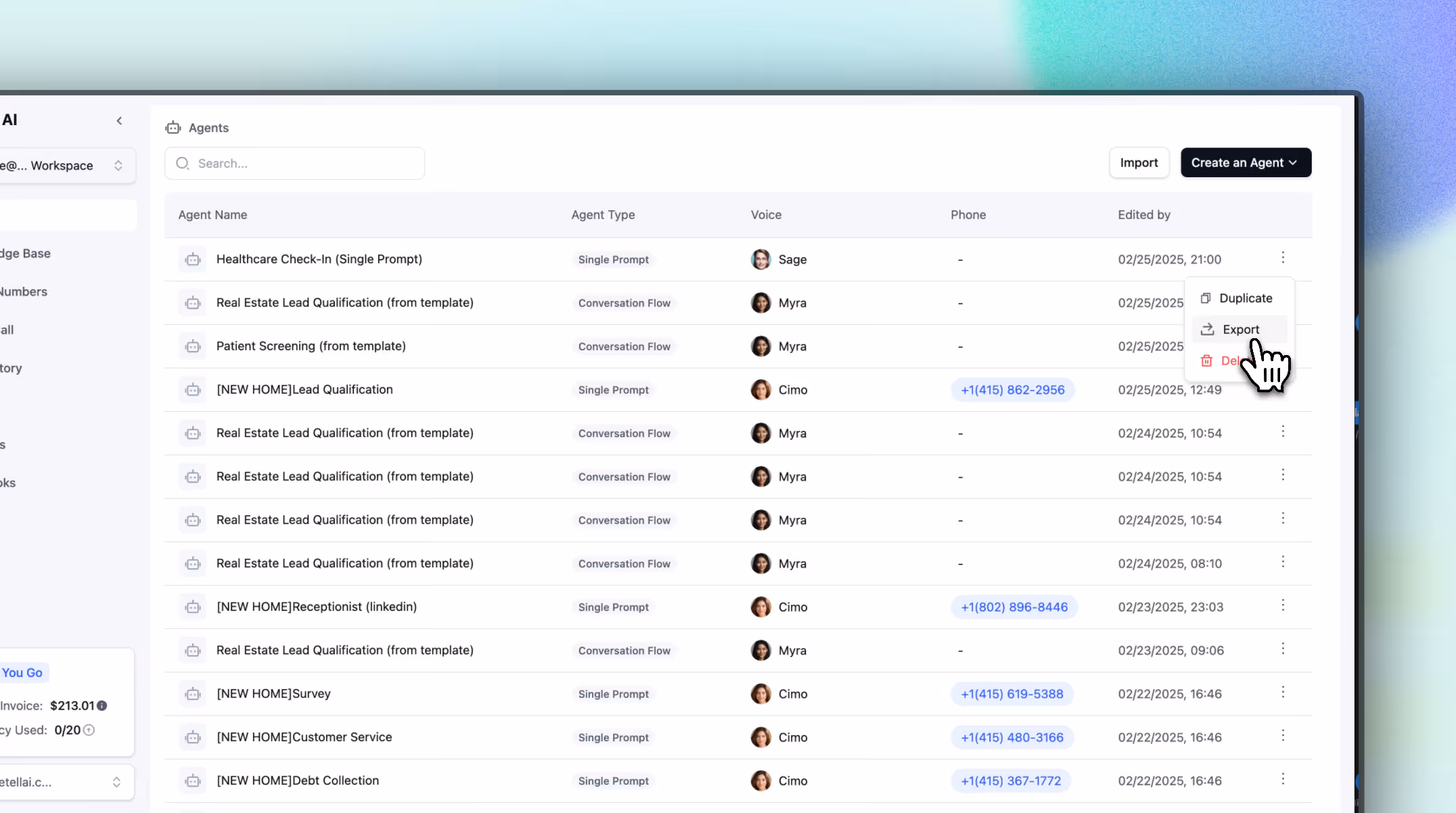The image size is (1456, 813).
Task: Open the [NEW HOME]Customer Service agent
Action: (x=304, y=737)
